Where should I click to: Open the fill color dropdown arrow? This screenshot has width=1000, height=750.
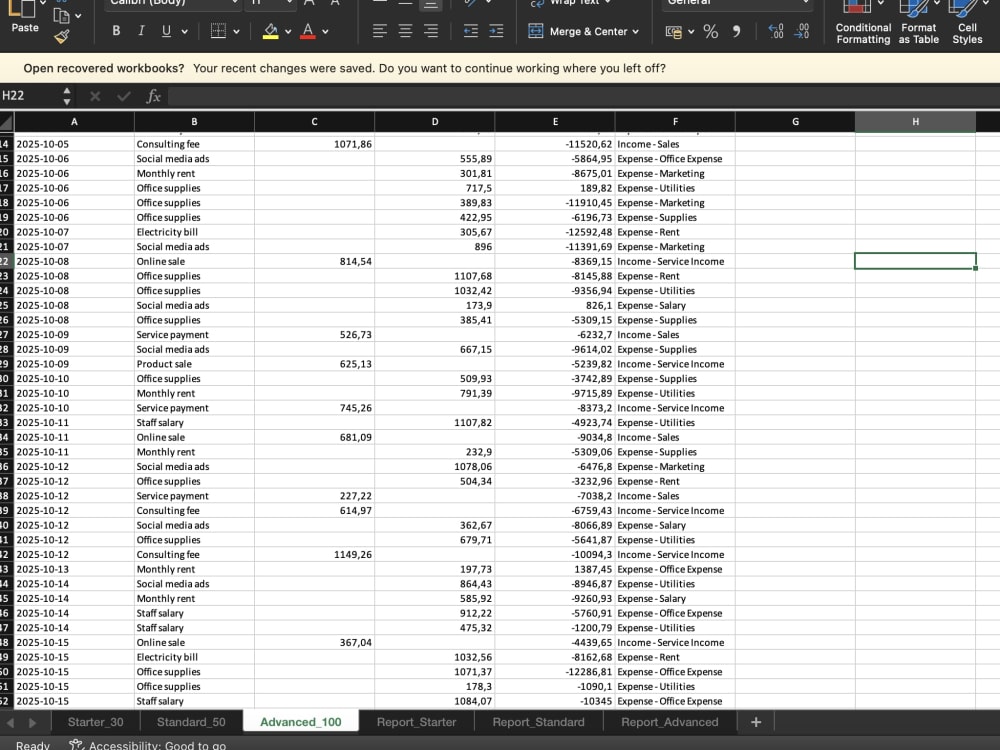[288, 31]
